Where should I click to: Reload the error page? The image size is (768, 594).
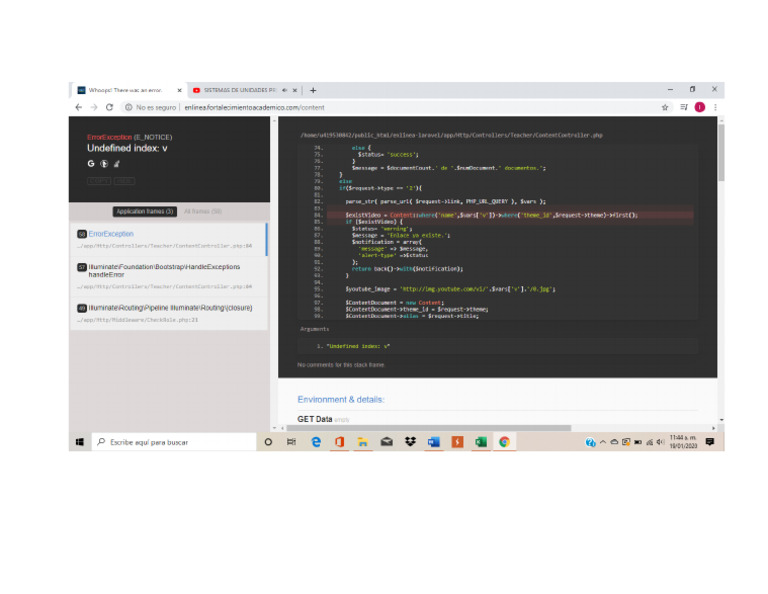pos(109,107)
